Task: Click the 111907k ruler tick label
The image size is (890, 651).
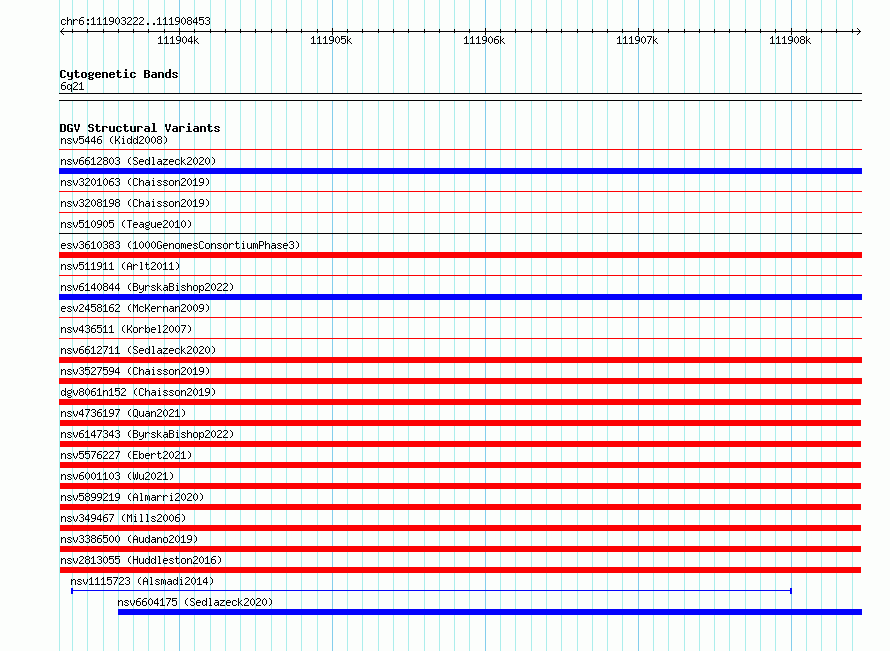Action: (x=637, y=40)
